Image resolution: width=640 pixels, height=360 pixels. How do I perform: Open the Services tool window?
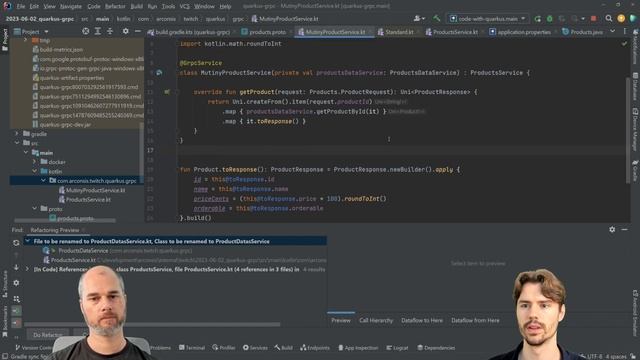pyautogui.click(x=255, y=348)
